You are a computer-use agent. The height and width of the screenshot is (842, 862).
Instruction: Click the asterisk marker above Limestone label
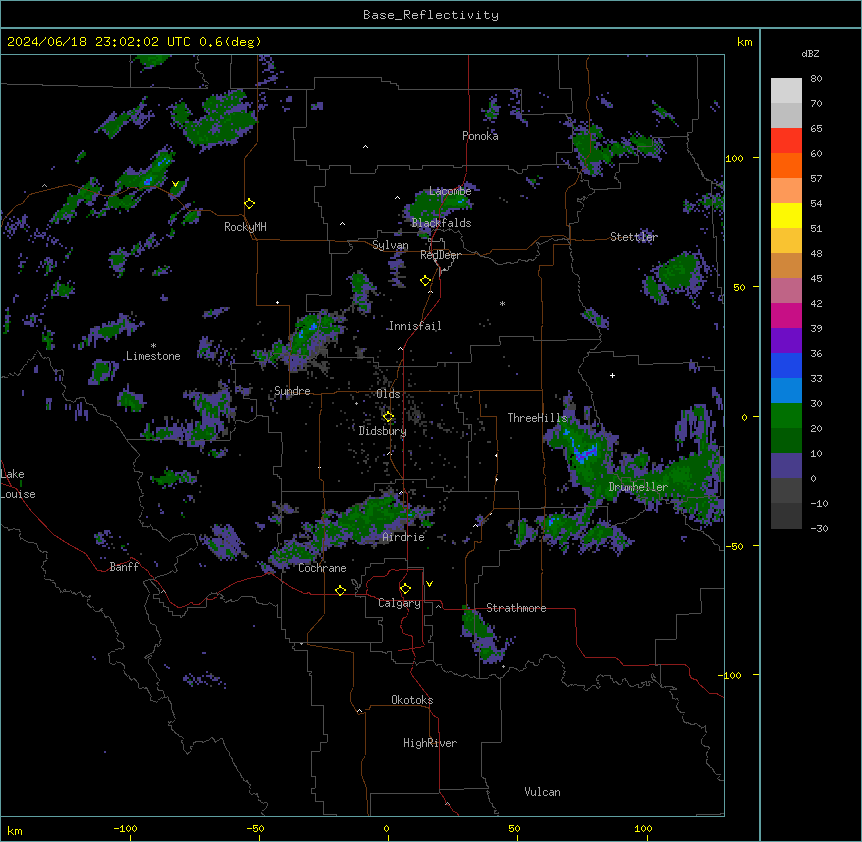coord(153,346)
